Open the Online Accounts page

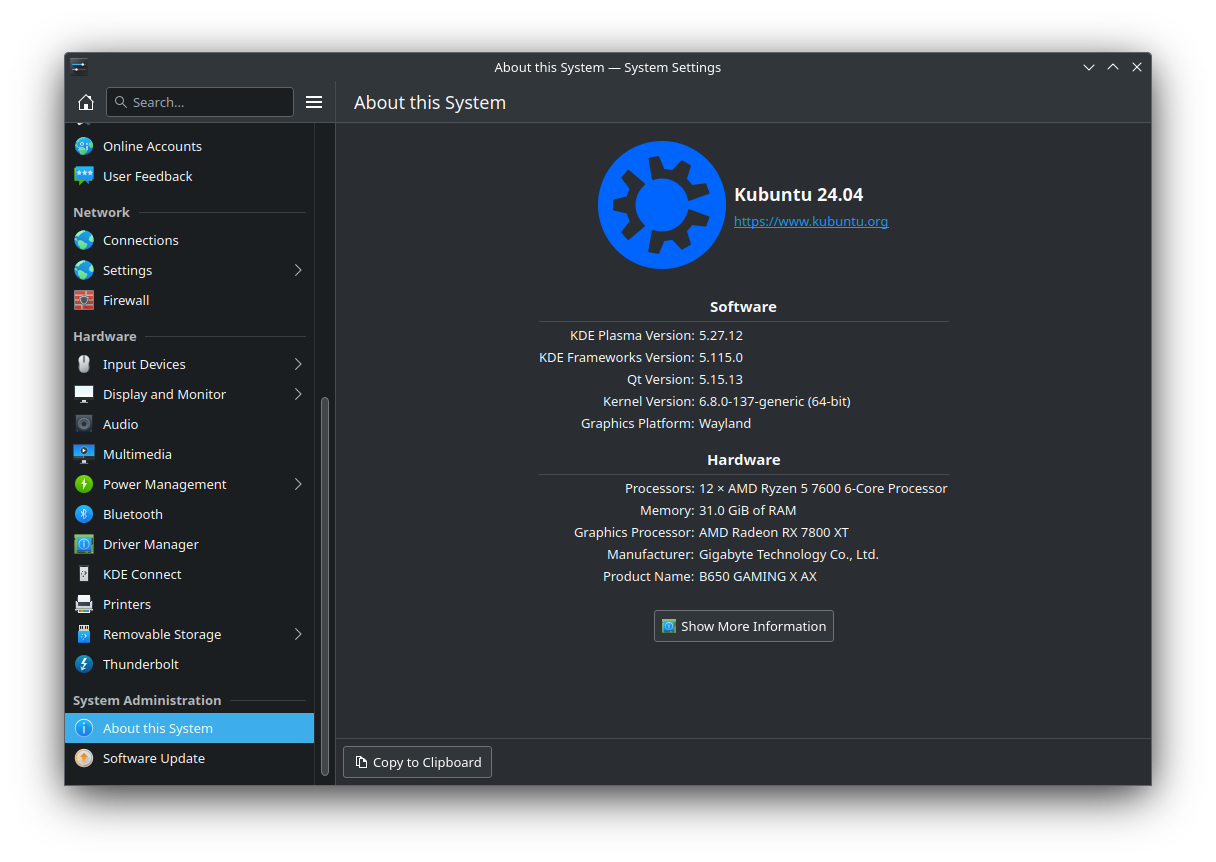(189, 146)
